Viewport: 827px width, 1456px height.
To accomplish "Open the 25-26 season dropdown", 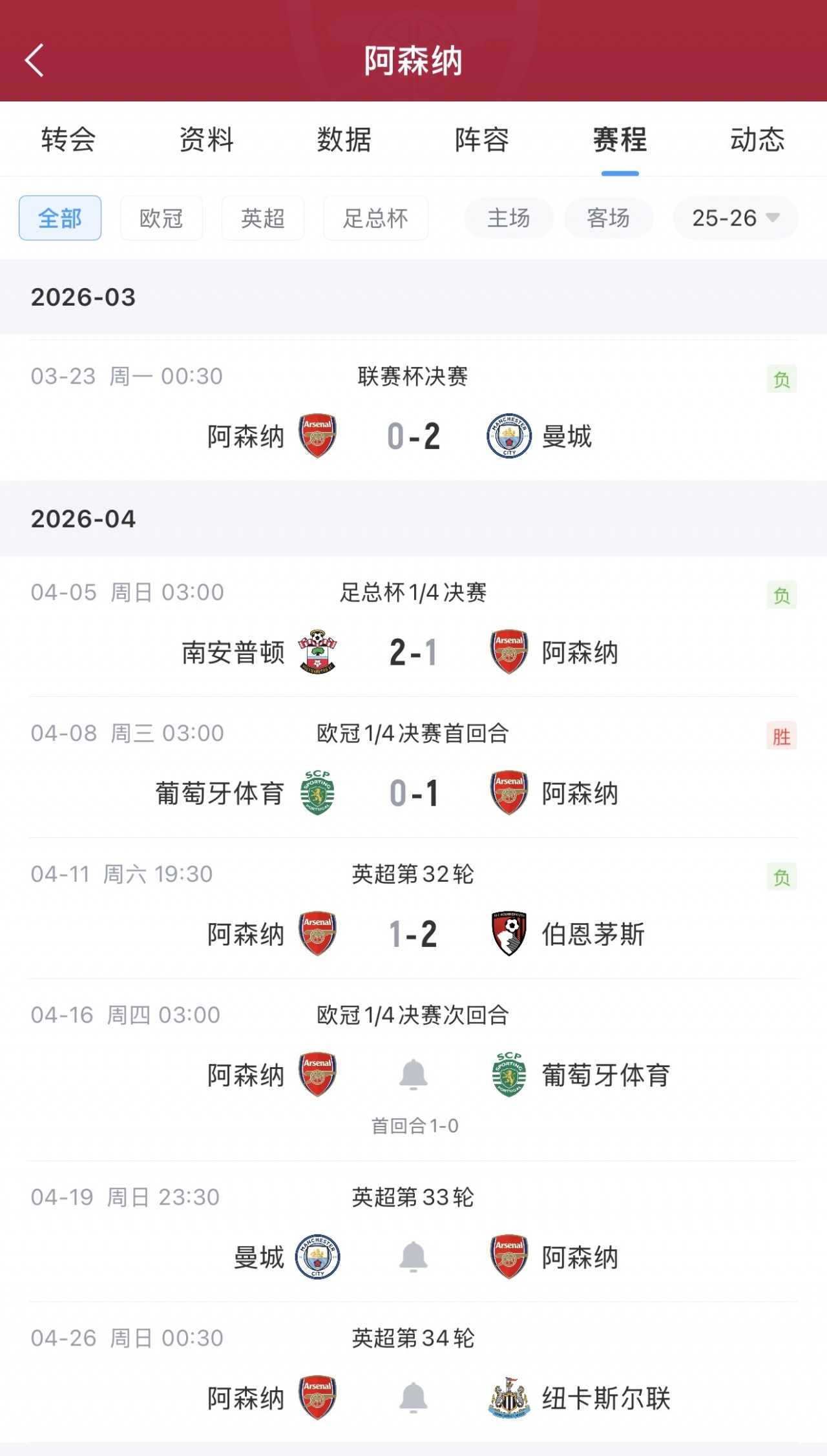I will [735, 218].
